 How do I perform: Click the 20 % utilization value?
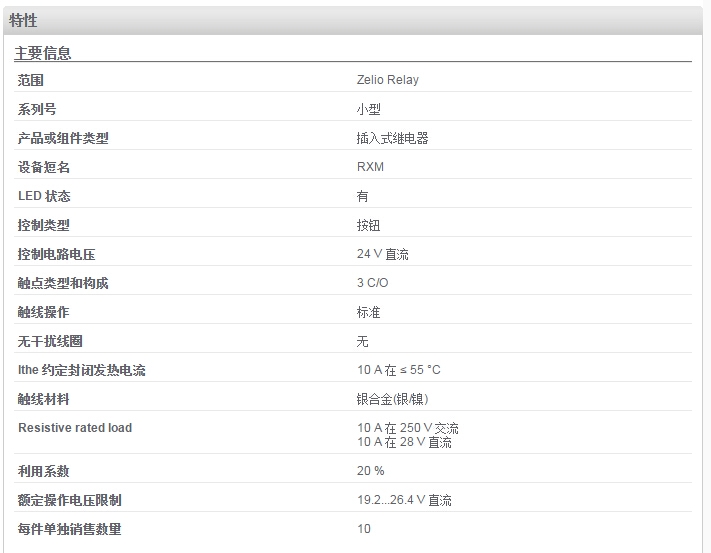[x=370, y=471]
